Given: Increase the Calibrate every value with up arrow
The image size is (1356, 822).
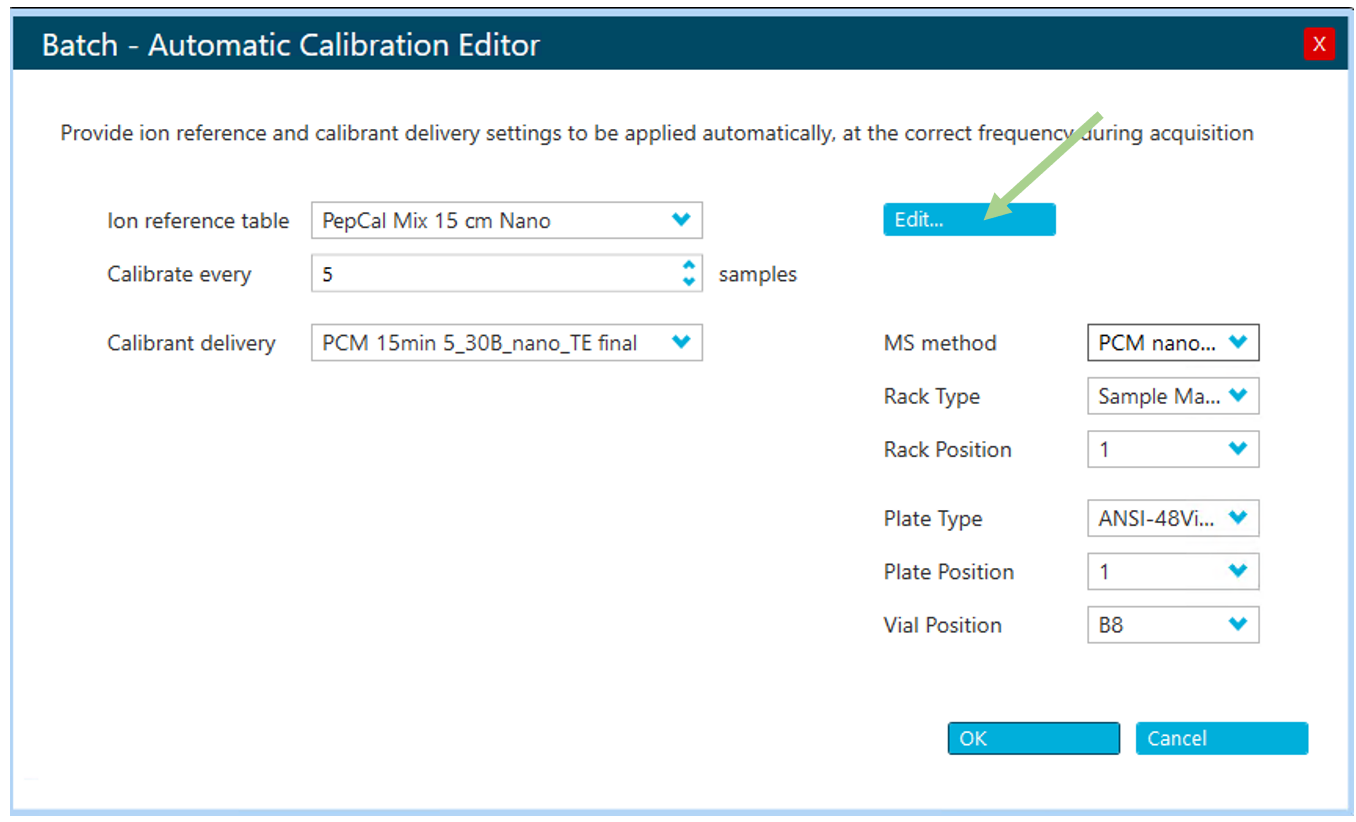Looking at the screenshot, I should pos(688,266).
